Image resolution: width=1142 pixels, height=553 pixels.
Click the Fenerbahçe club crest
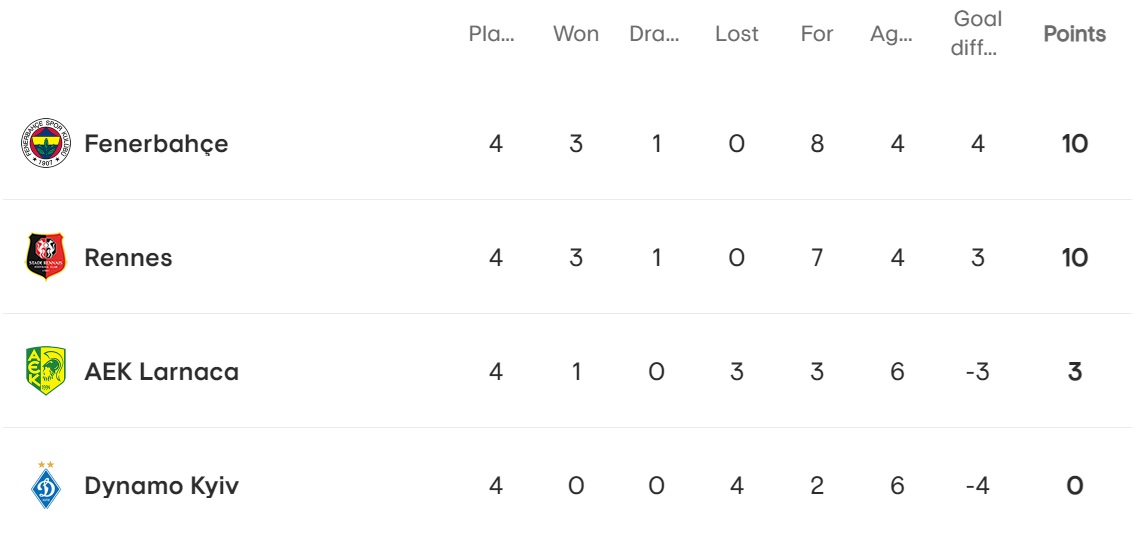coord(46,143)
